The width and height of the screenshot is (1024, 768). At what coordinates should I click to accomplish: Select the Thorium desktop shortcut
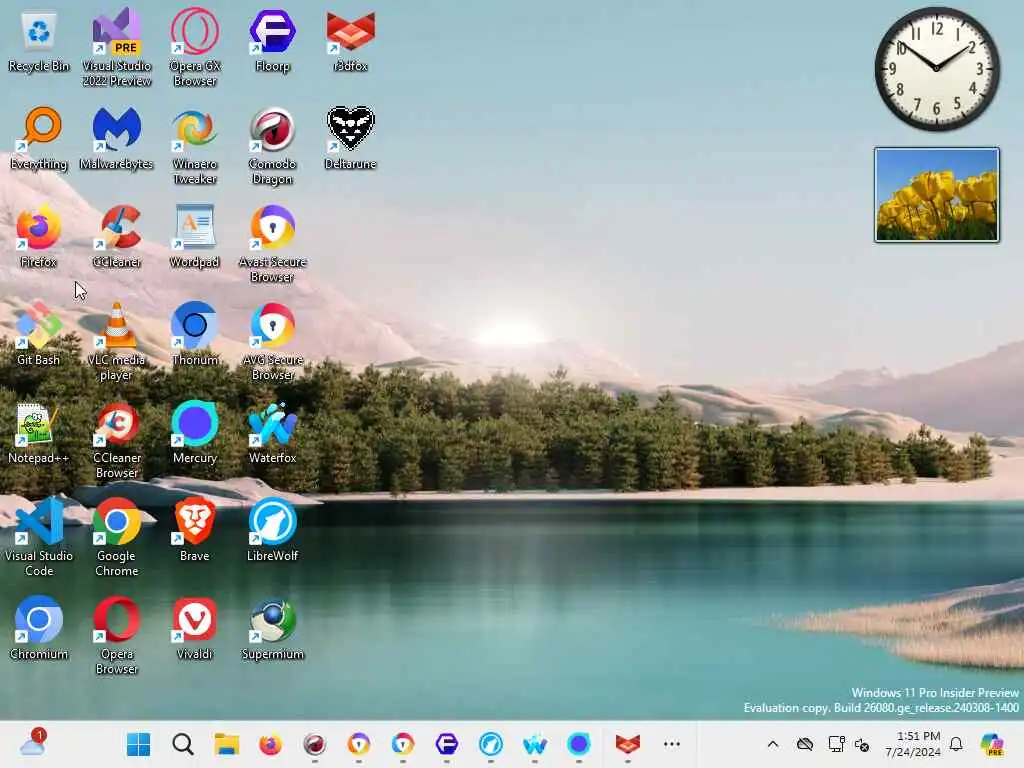tap(195, 334)
